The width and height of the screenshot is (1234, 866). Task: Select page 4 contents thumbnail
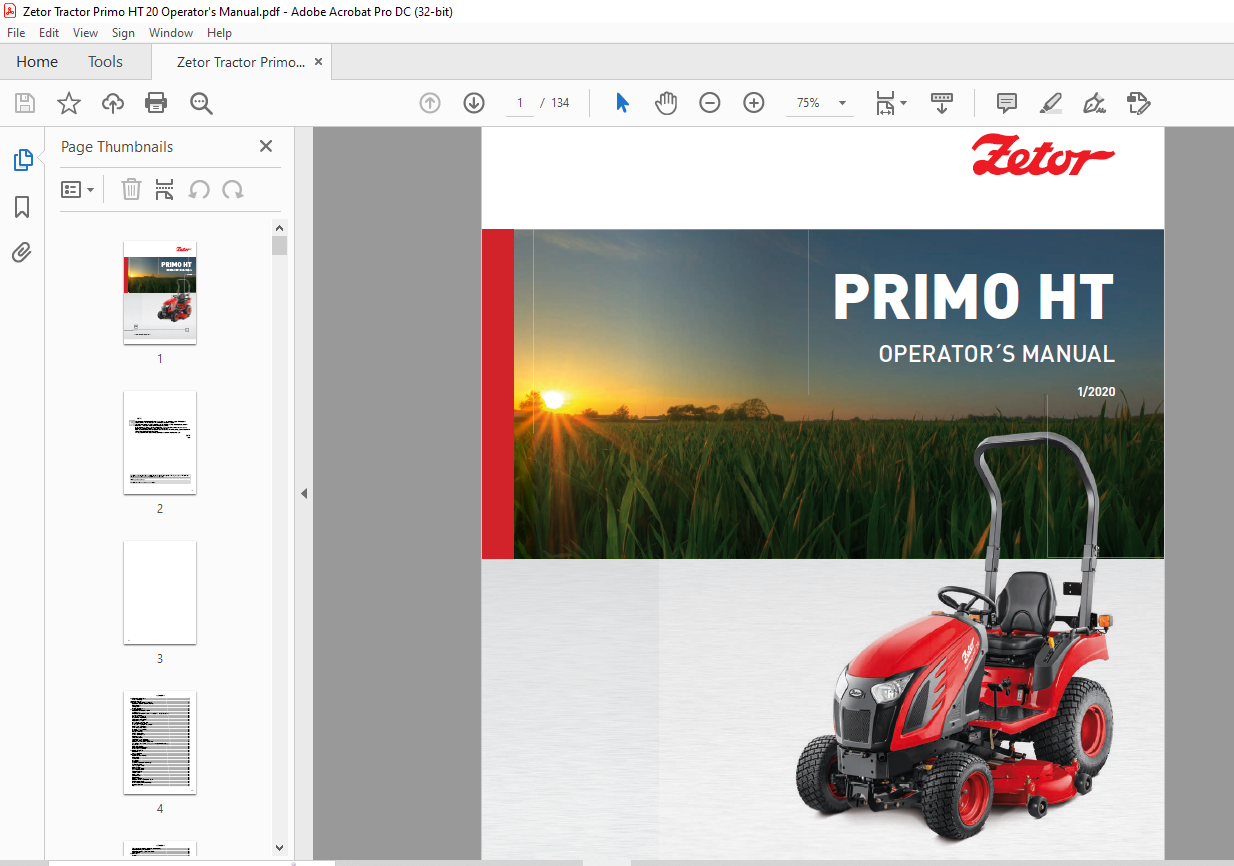pos(160,742)
